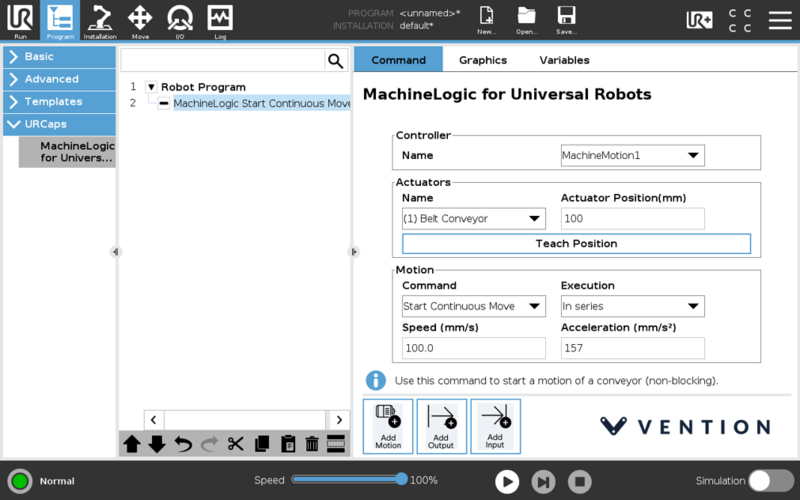This screenshot has height=500, width=800.
Task: Select MachineLogic Start Continuous Move node
Action: [x=261, y=104]
